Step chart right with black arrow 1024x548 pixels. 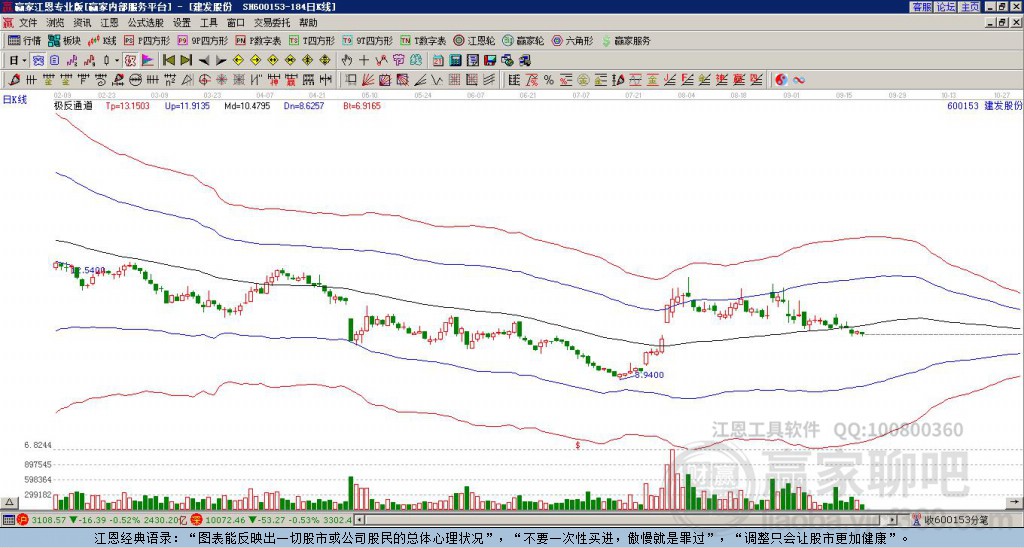tap(221, 61)
